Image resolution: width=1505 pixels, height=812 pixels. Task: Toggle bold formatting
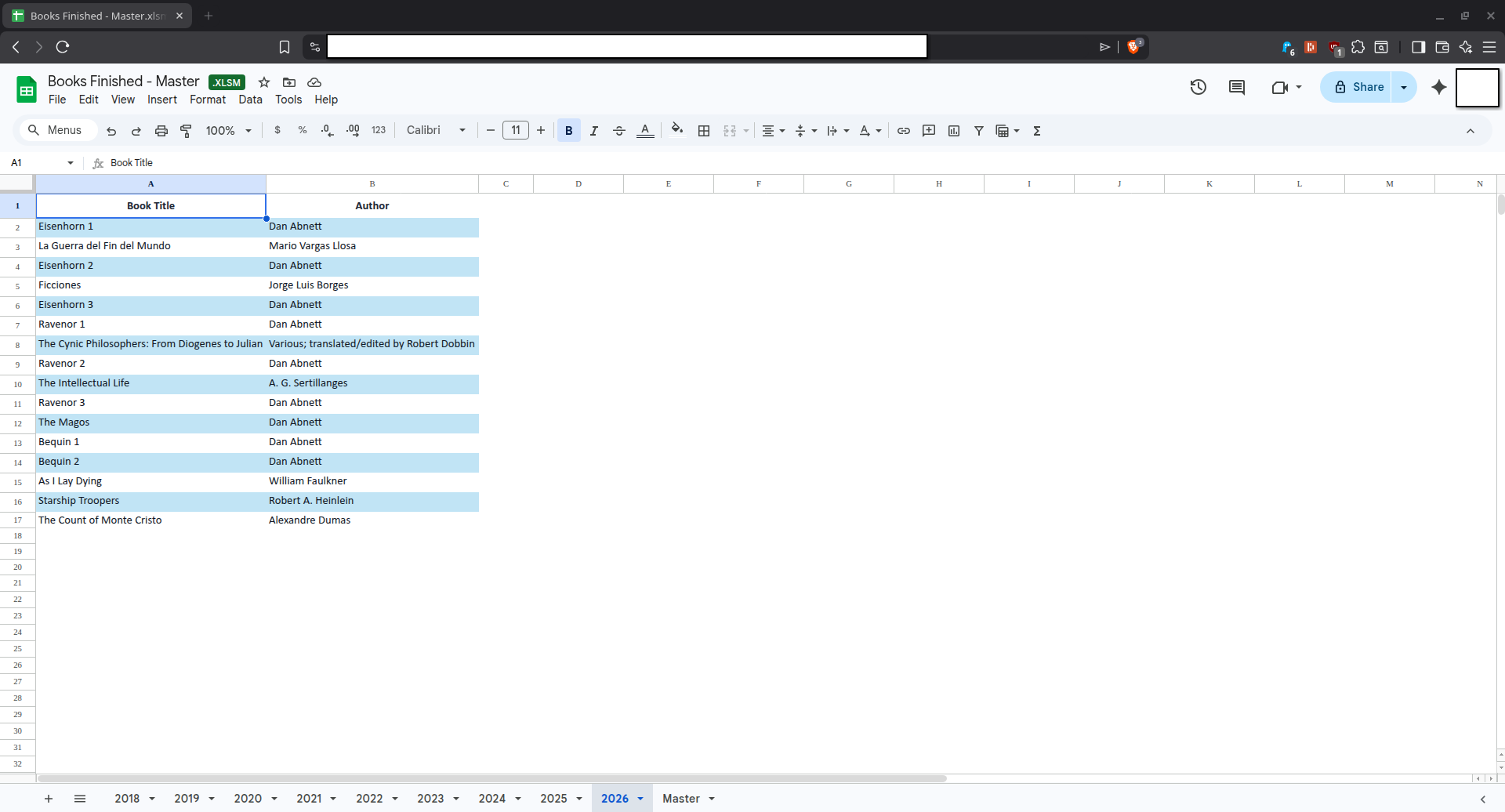tap(569, 131)
